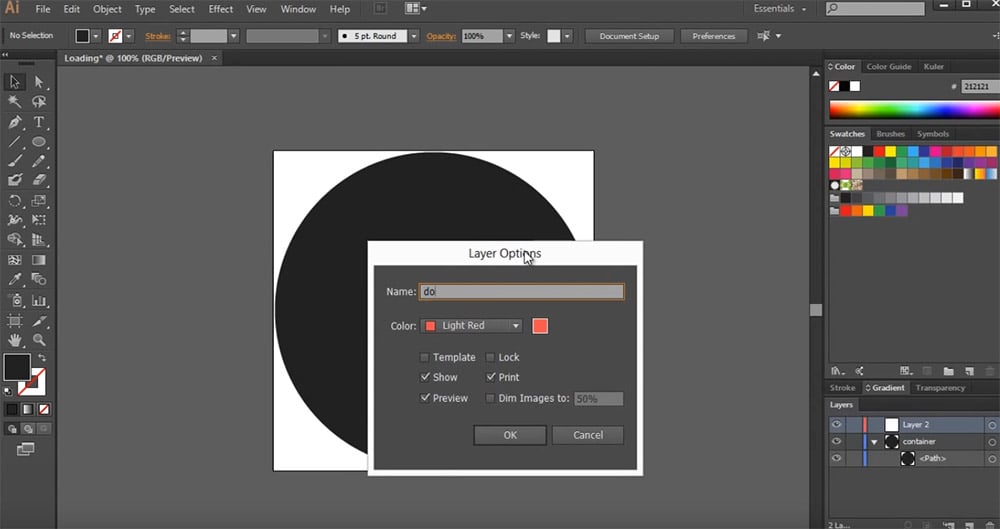This screenshot has width=1000, height=529.
Task: Click the Change Screen Mode icon
Action: (26, 450)
